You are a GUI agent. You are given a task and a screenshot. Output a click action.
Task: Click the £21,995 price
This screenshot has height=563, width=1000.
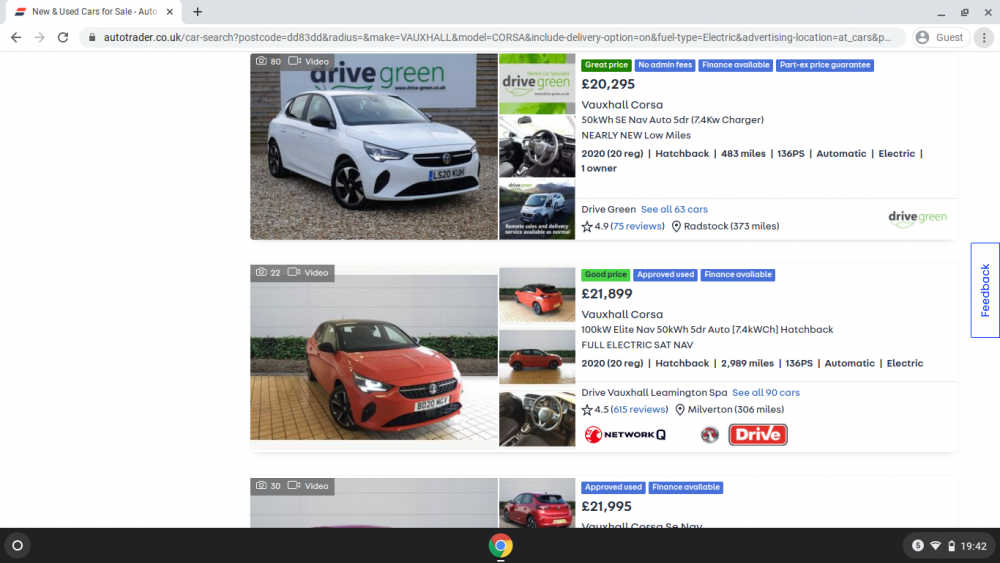coord(606,507)
